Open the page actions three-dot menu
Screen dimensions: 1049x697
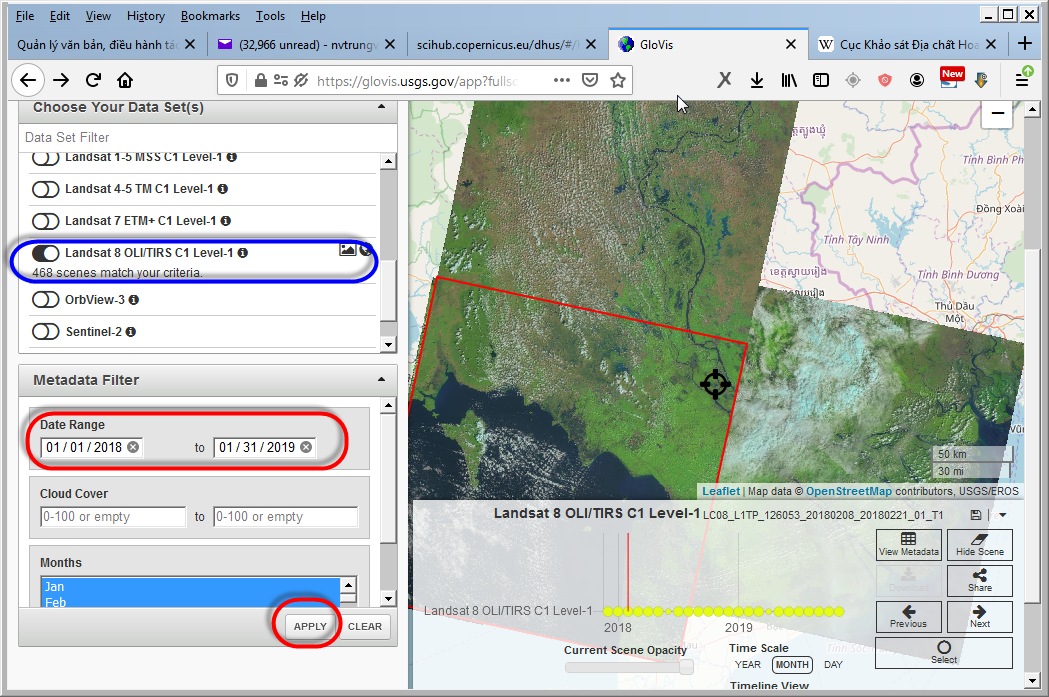click(x=562, y=80)
